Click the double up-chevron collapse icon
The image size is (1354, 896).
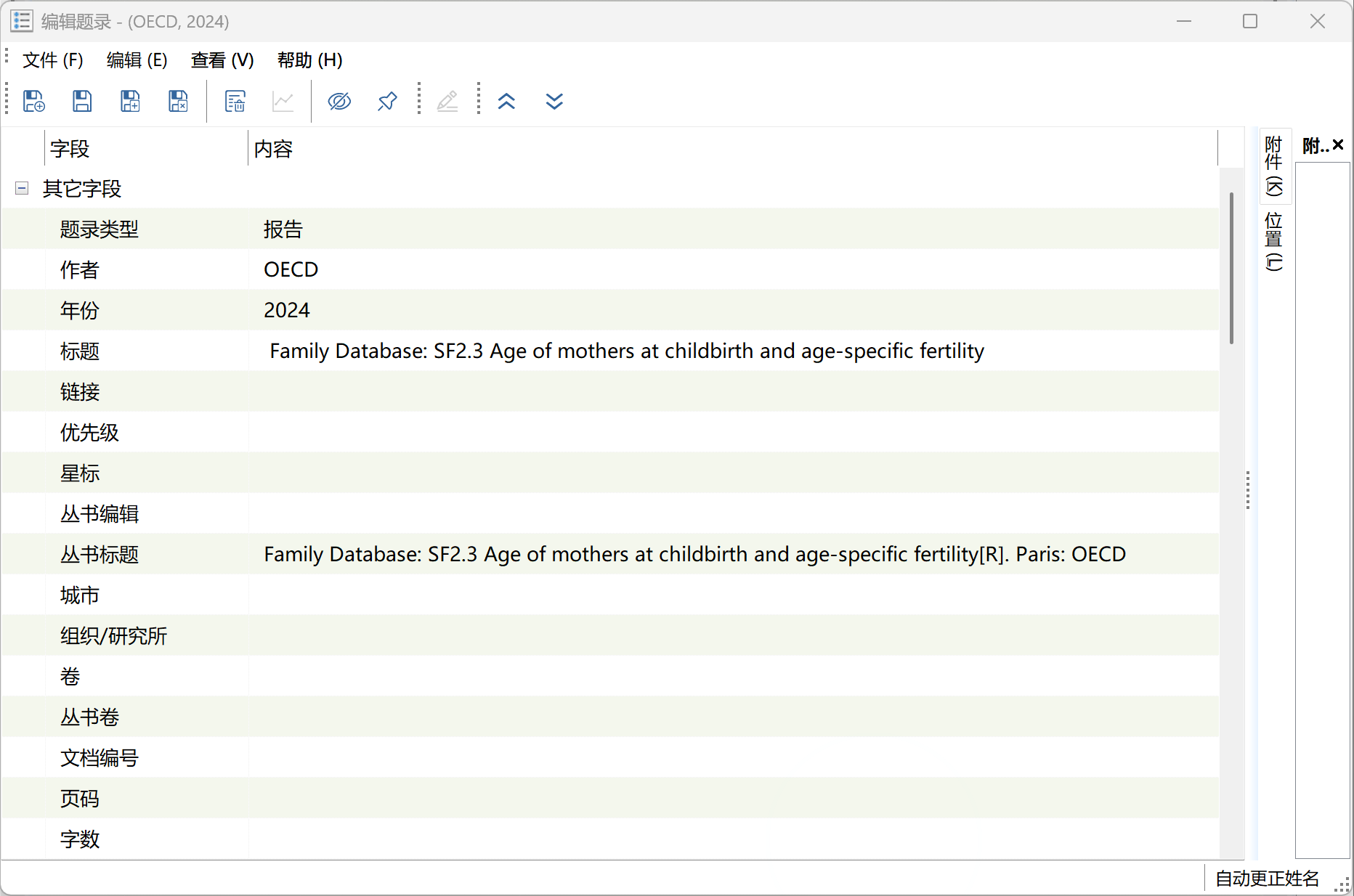506,101
